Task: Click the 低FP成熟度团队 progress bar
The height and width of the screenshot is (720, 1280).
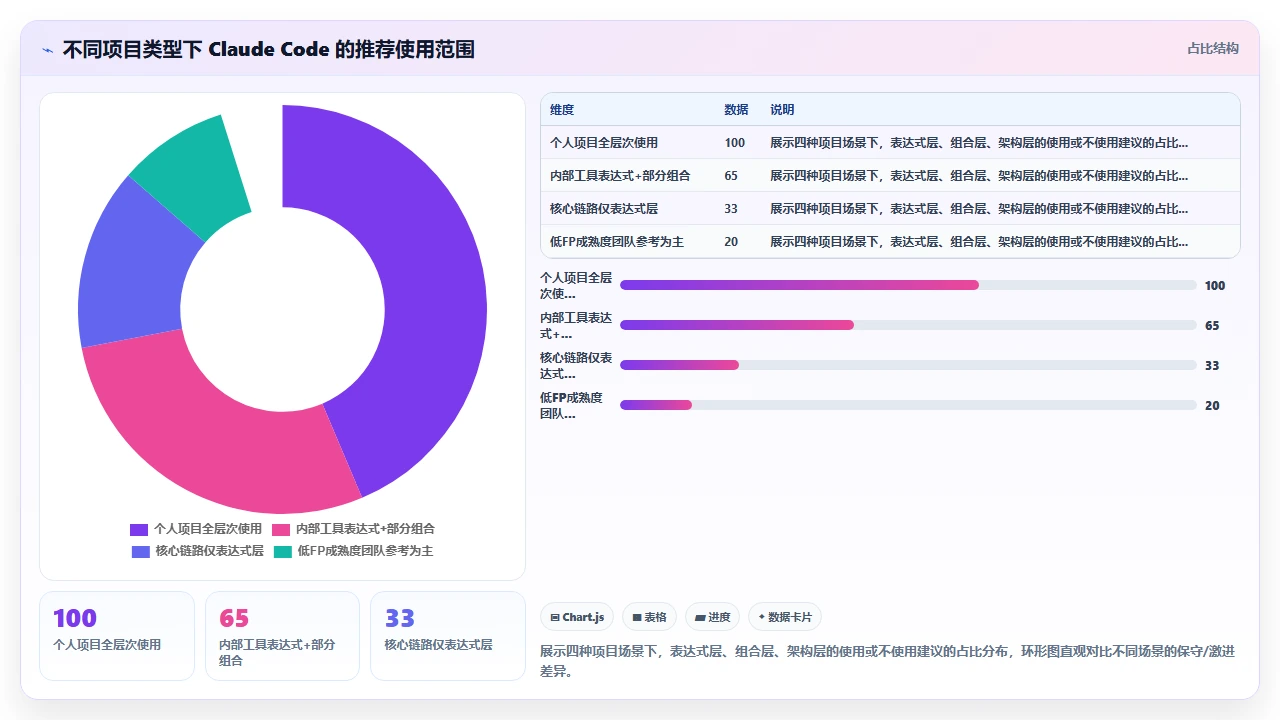Action: (908, 405)
